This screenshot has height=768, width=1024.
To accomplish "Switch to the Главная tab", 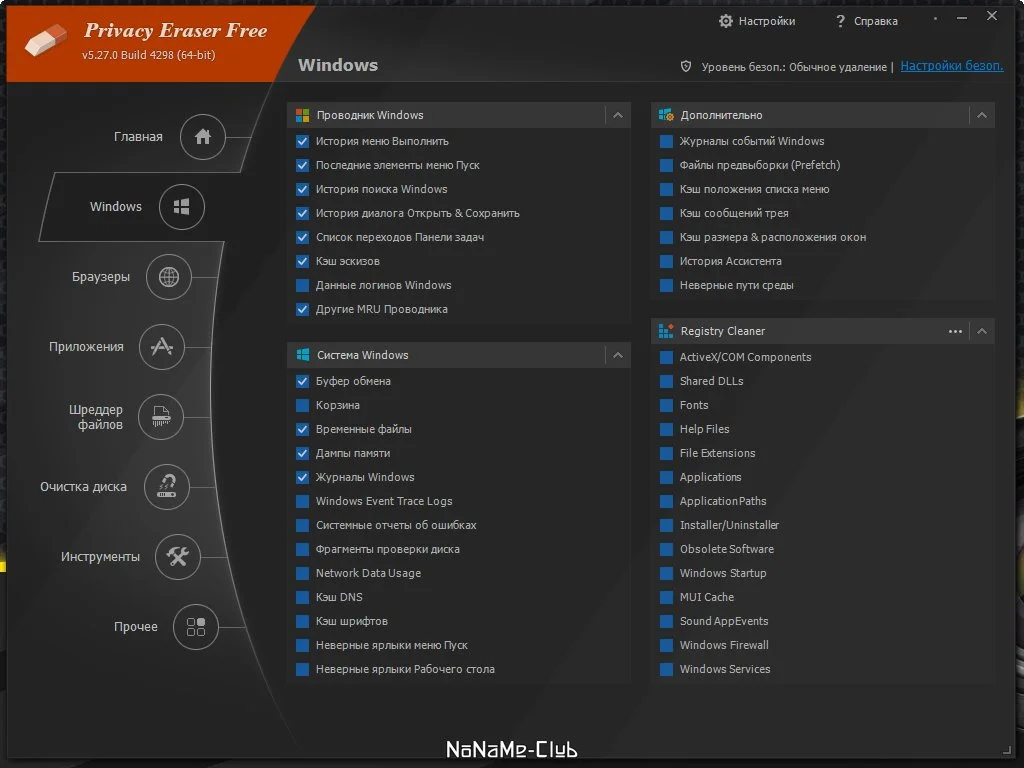I will pos(138,136).
